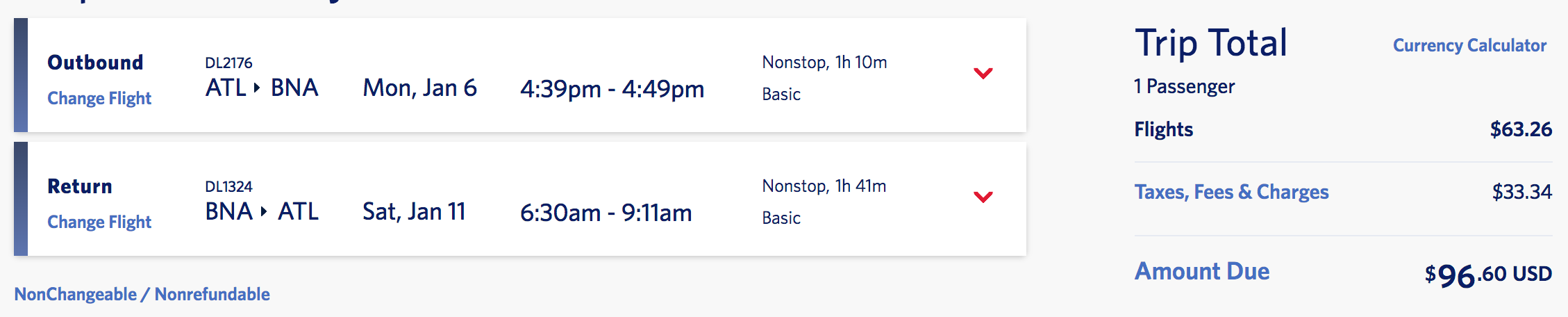Open NonChangeable / Nonrefundable policy link

click(x=142, y=294)
